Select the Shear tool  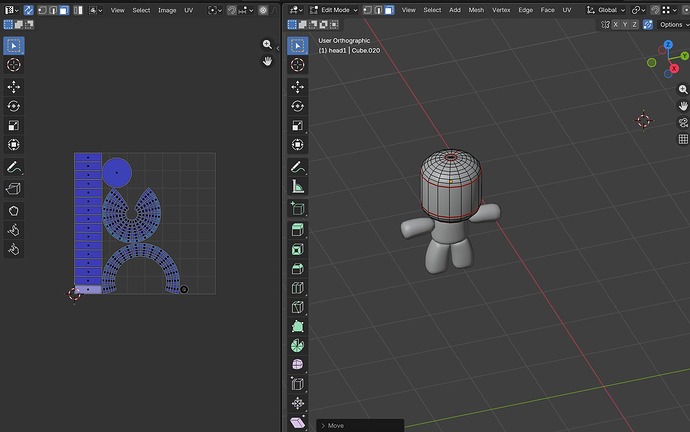click(x=297, y=423)
